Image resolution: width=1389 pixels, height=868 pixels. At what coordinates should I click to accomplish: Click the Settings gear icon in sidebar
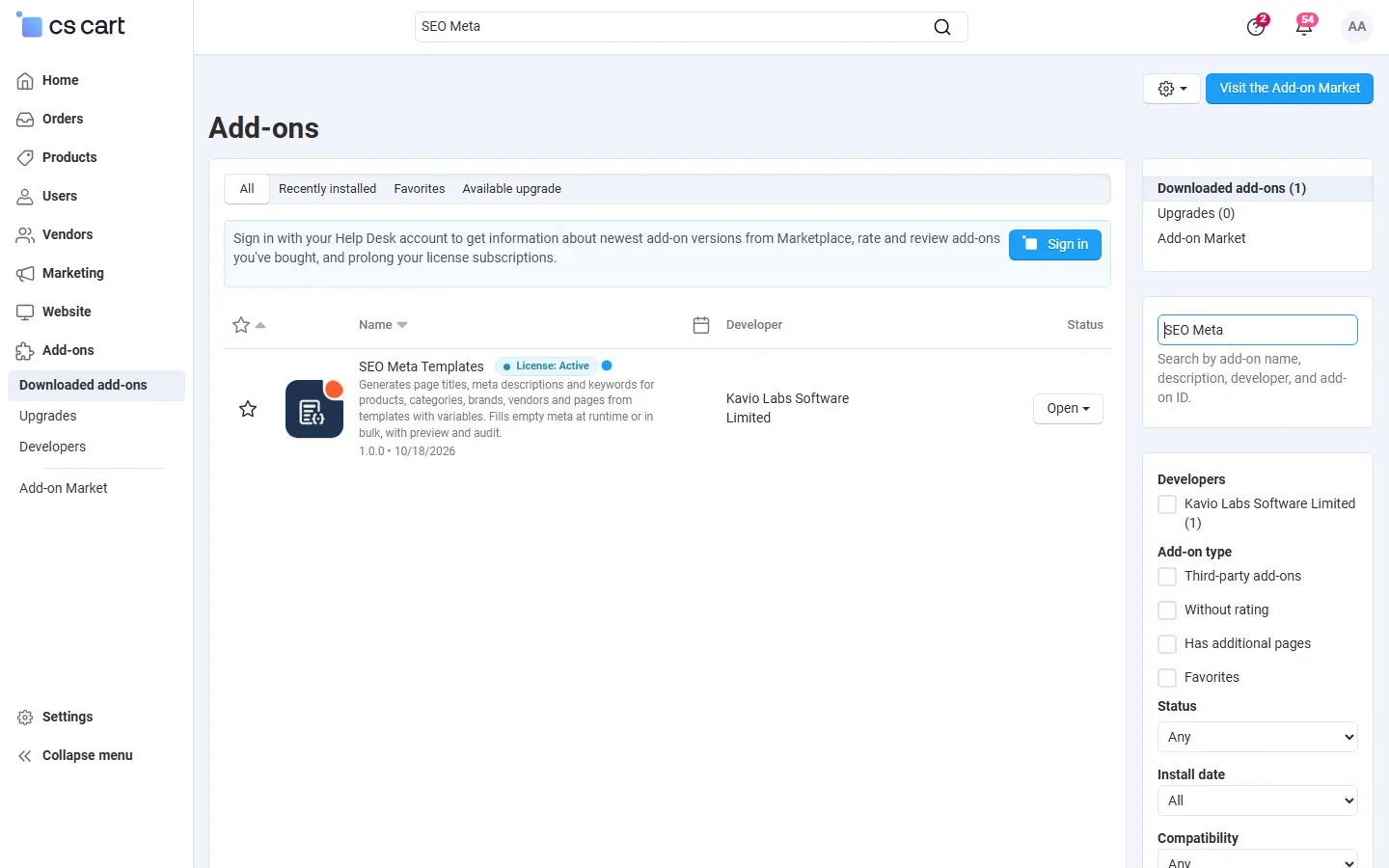coord(25,718)
